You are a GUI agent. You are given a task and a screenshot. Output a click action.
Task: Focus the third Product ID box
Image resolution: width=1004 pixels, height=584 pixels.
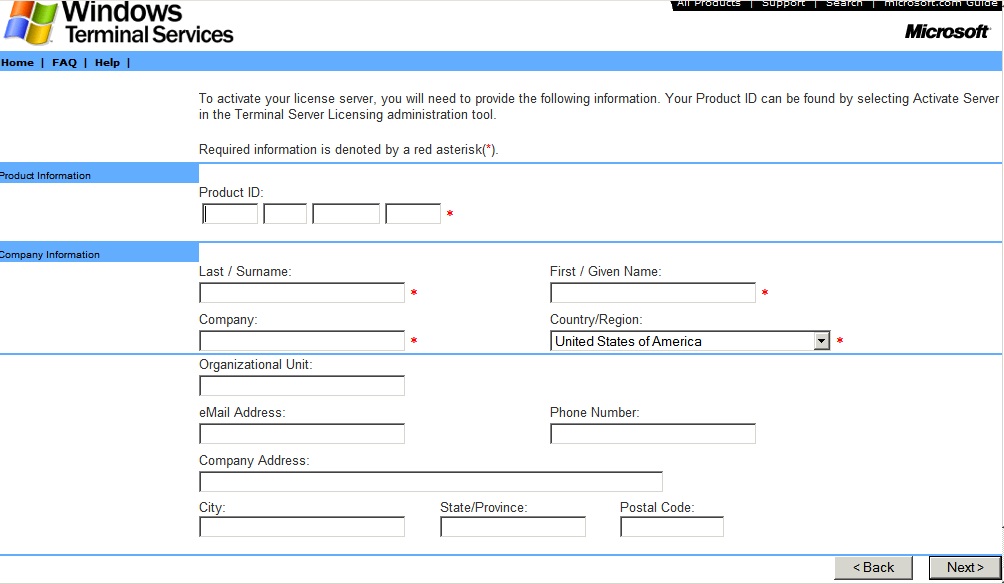pyautogui.click(x=346, y=213)
